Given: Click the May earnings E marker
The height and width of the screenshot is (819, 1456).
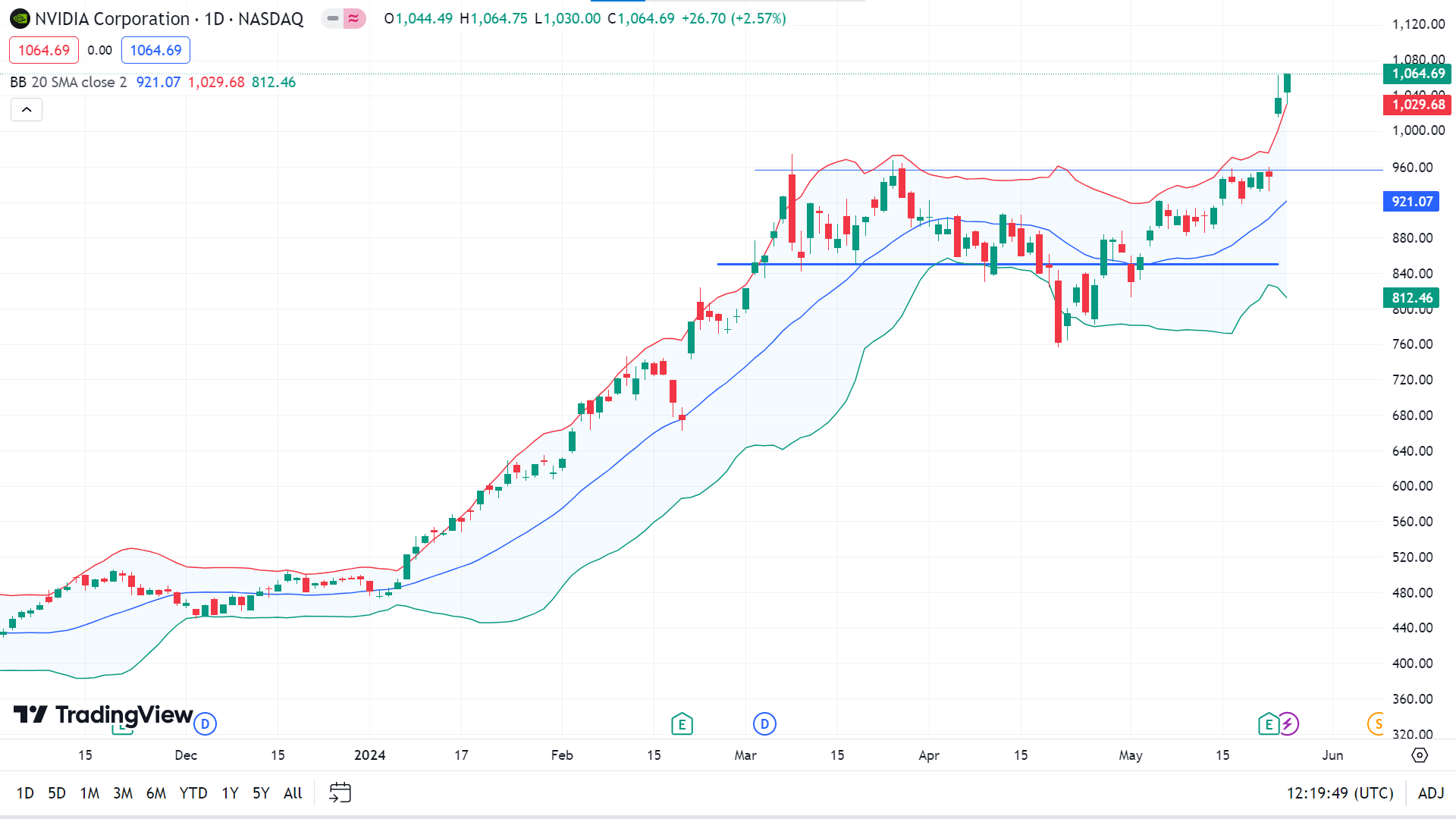Looking at the screenshot, I should [1268, 724].
